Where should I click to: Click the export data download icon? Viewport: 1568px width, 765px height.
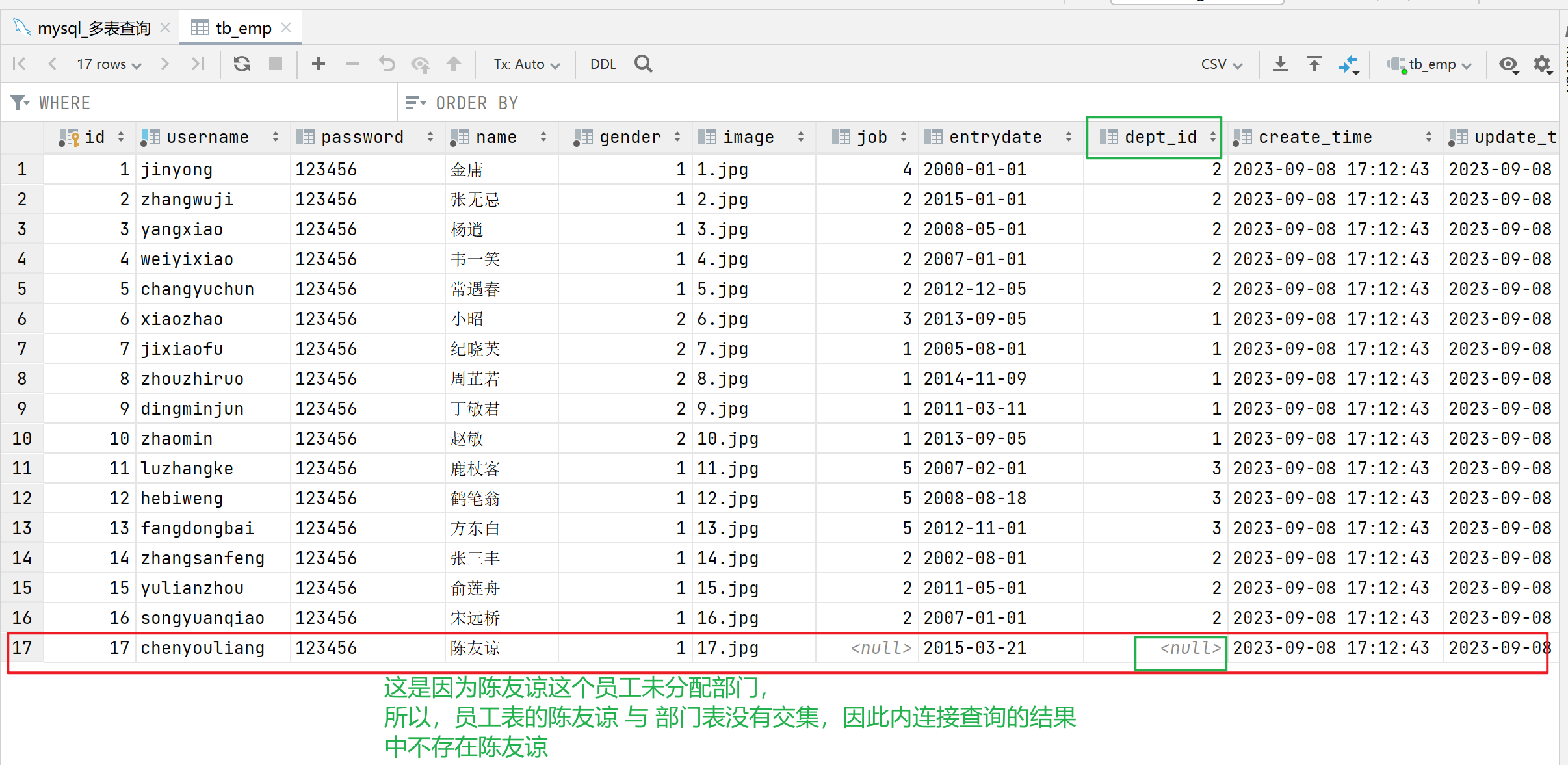coord(1280,64)
